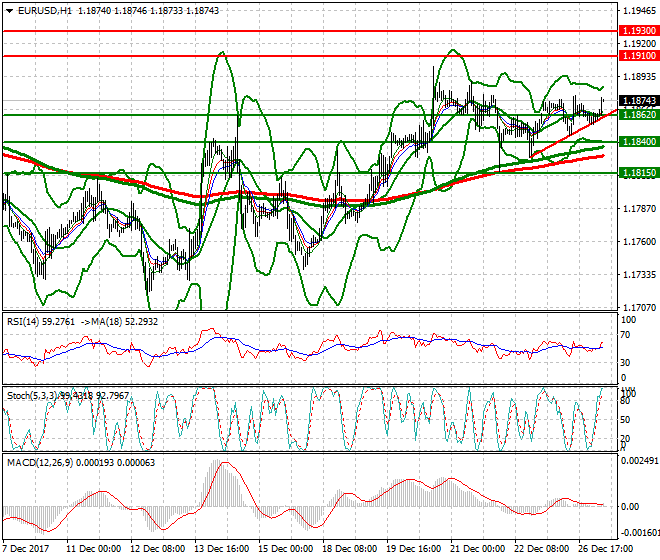This screenshot has height=560, width=660.
Task: Click the 1.18935 price scale value
Action: click(x=639, y=77)
